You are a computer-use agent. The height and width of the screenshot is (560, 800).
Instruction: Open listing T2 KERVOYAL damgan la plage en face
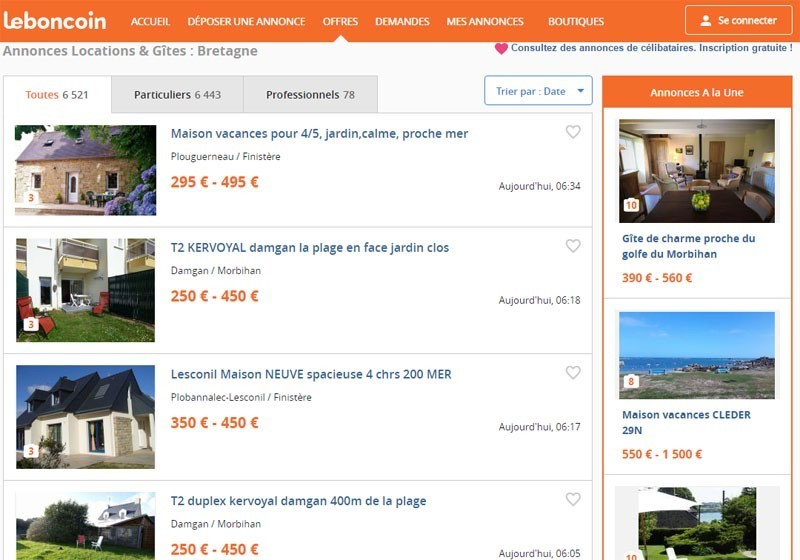[x=310, y=247]
